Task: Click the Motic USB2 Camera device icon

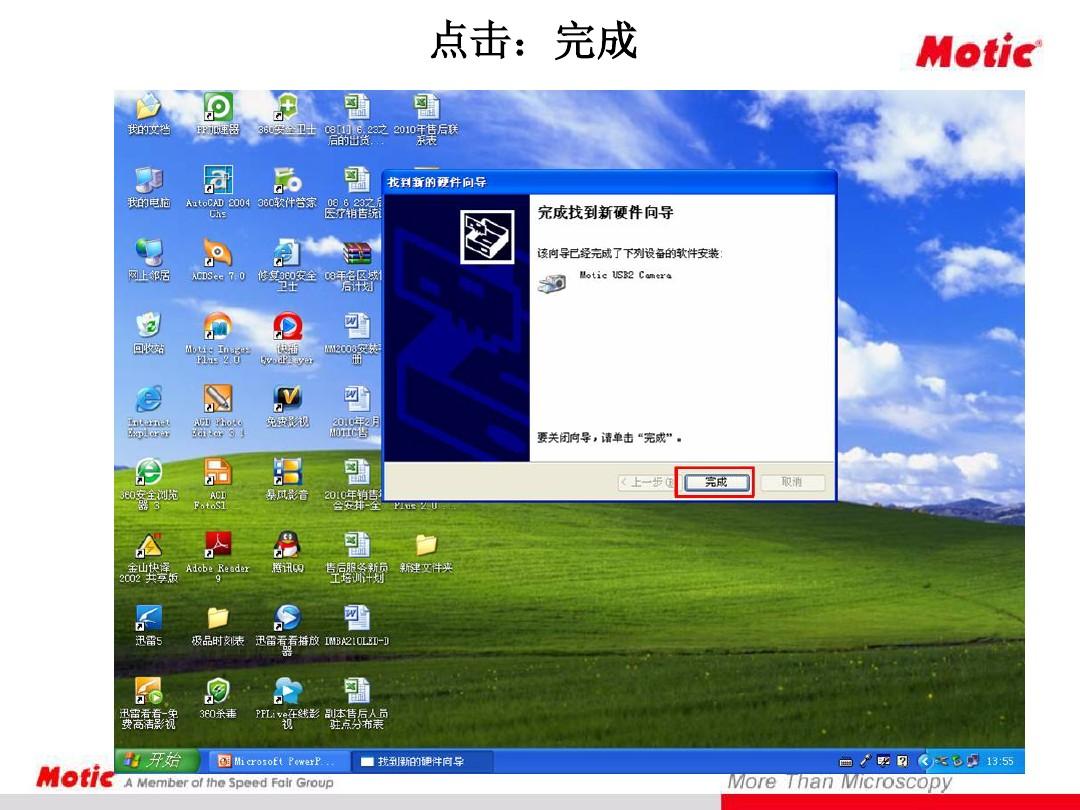Action: coord(551,283)
